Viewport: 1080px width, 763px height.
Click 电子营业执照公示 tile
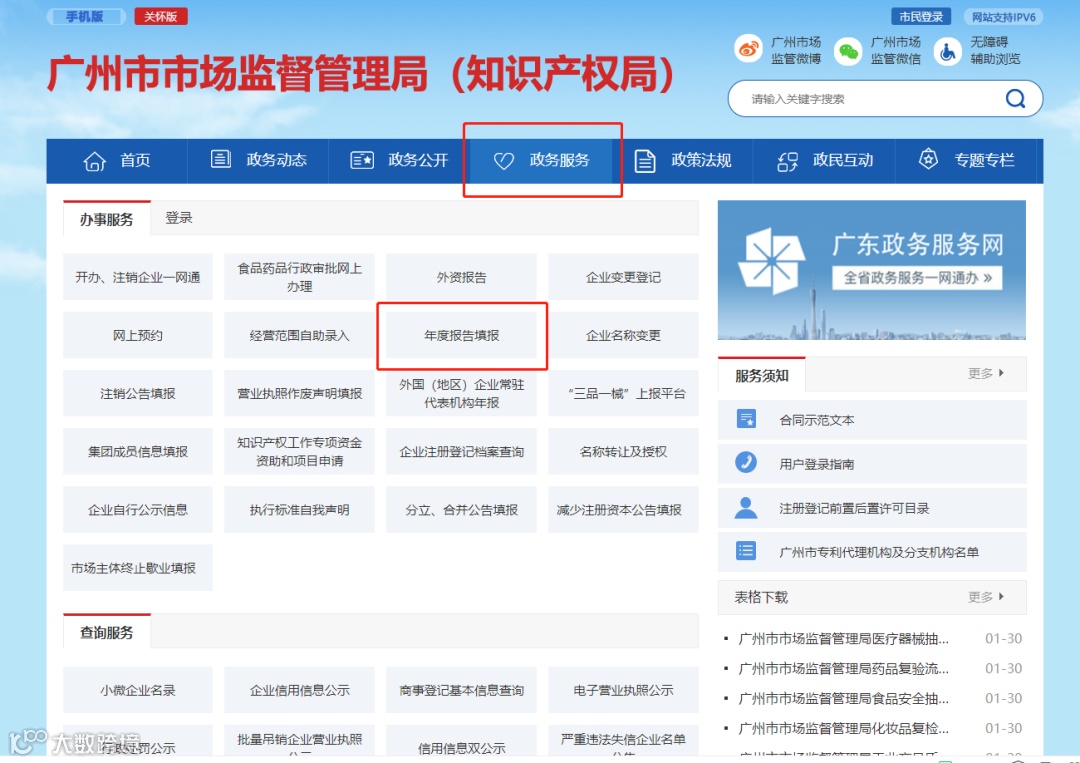click(623, 690)
